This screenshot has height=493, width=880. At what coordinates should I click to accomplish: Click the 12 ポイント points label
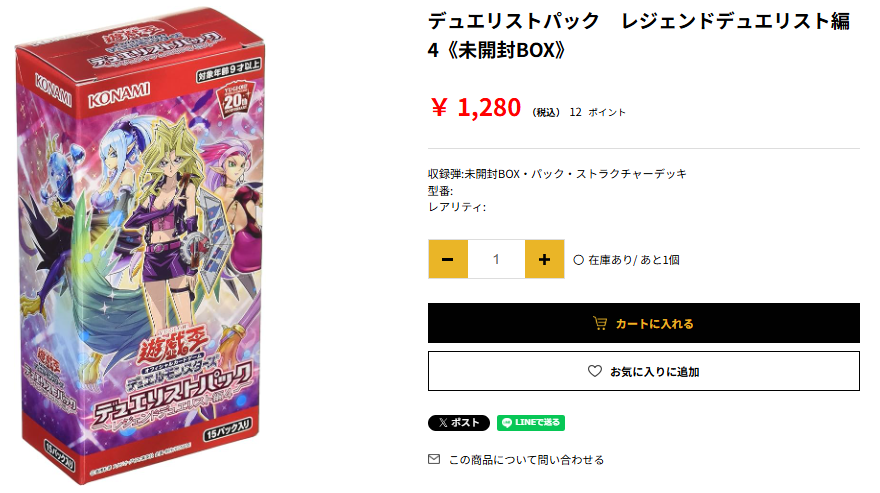pyautogui.click(x=597, y=112)
